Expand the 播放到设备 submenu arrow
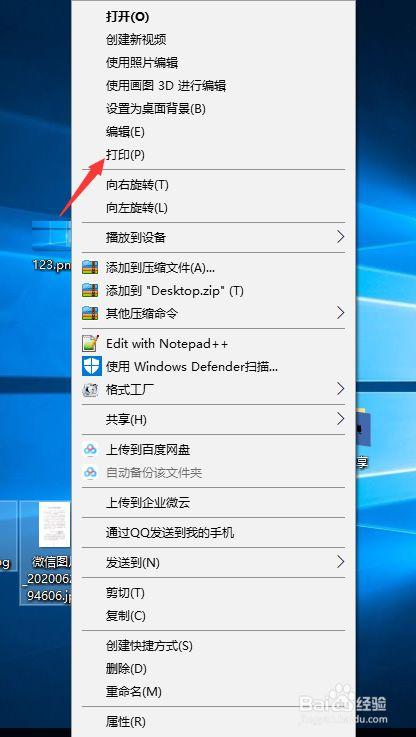Viewport: 416px width, 737px height. click(340, 237)
